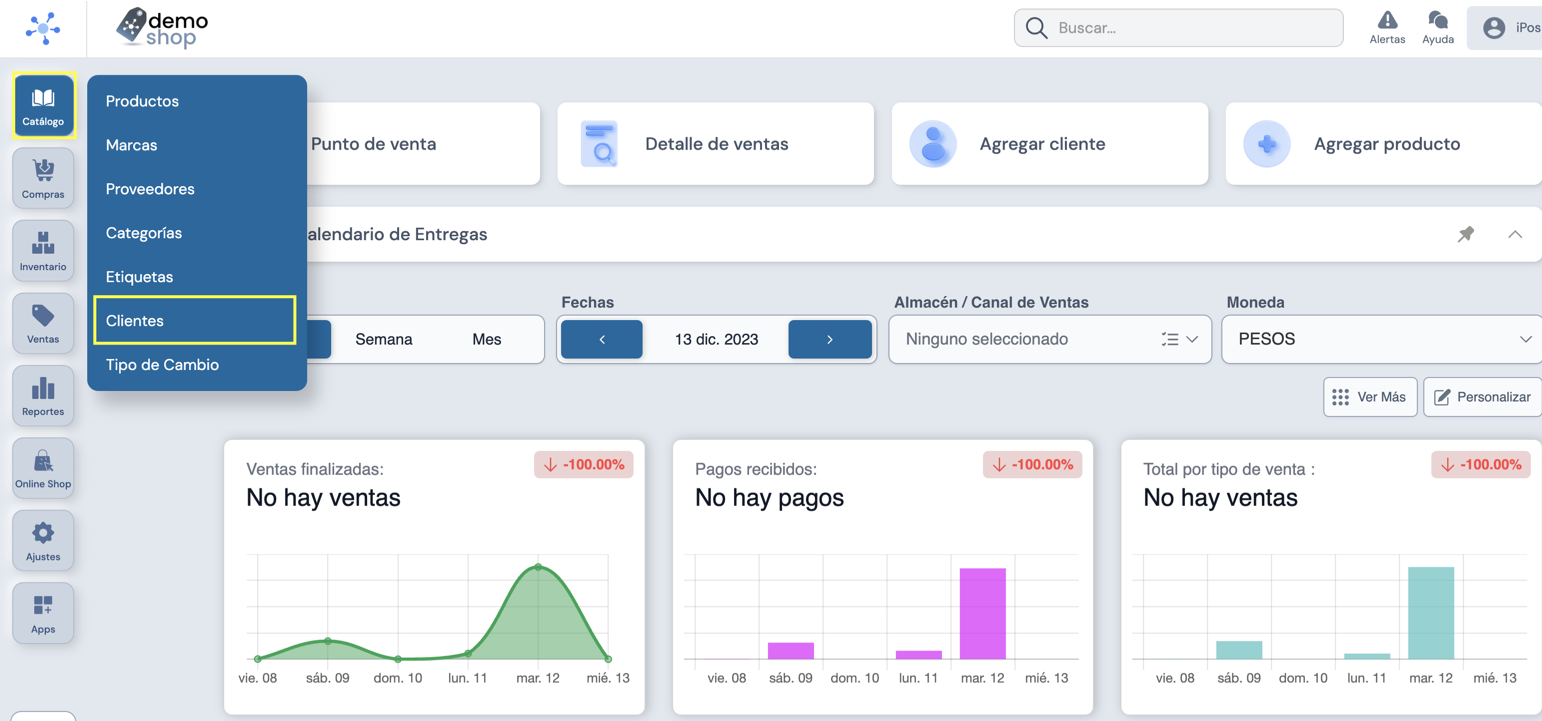Select Tipo de Cambio menu item
1542x721 pixels.
click(196, 365)
